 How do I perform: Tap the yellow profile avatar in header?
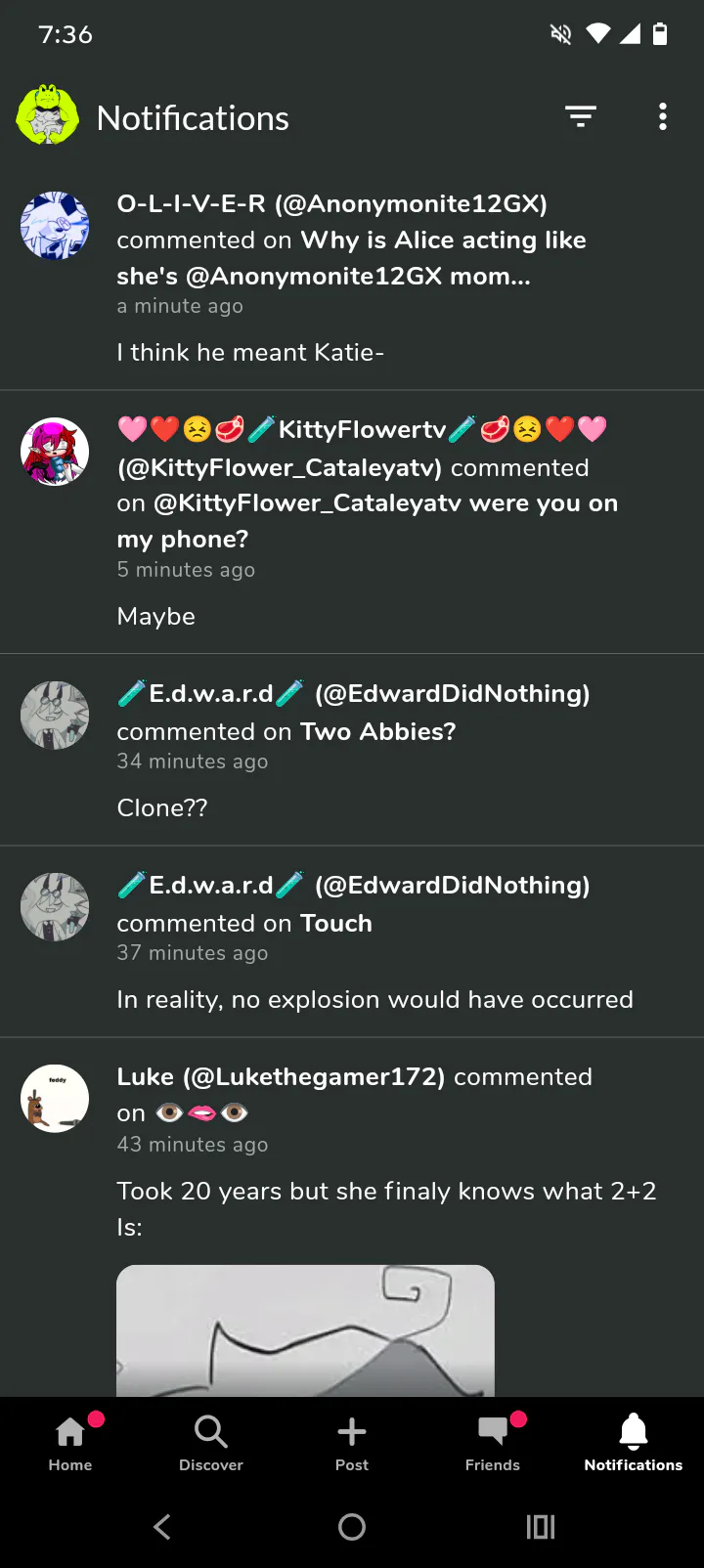(x=48, y=116)
